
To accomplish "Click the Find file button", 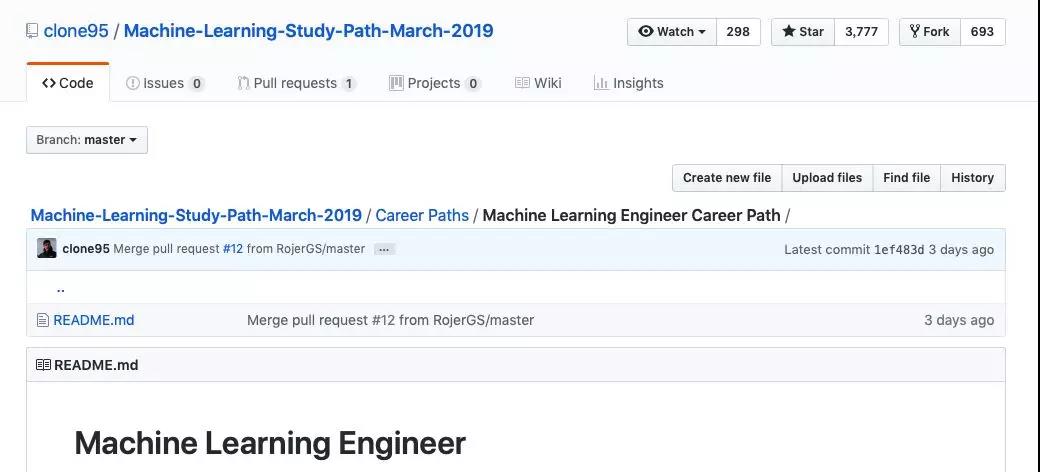I will click(907, 178).
